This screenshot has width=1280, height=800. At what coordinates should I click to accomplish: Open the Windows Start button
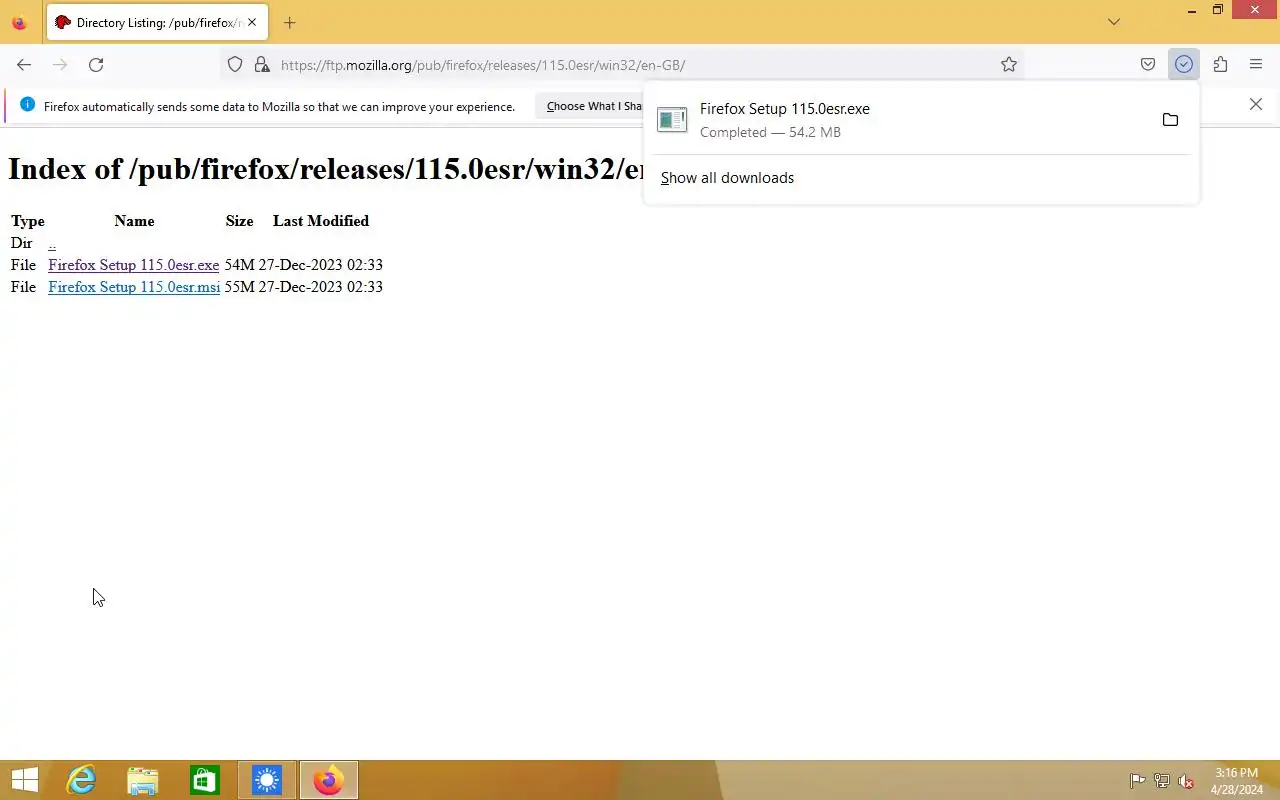pyautogui.click(x=24, y=780)
